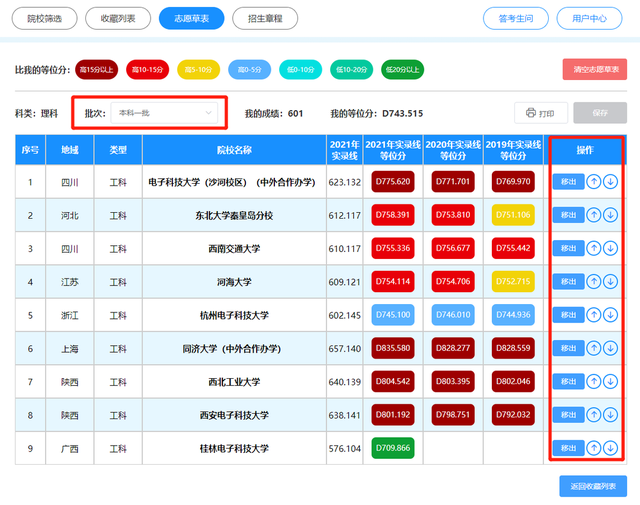Move 东北大学秦皇岛分校 row down
Viewport: 640px width, 505px height.
(x=610, y=215)
